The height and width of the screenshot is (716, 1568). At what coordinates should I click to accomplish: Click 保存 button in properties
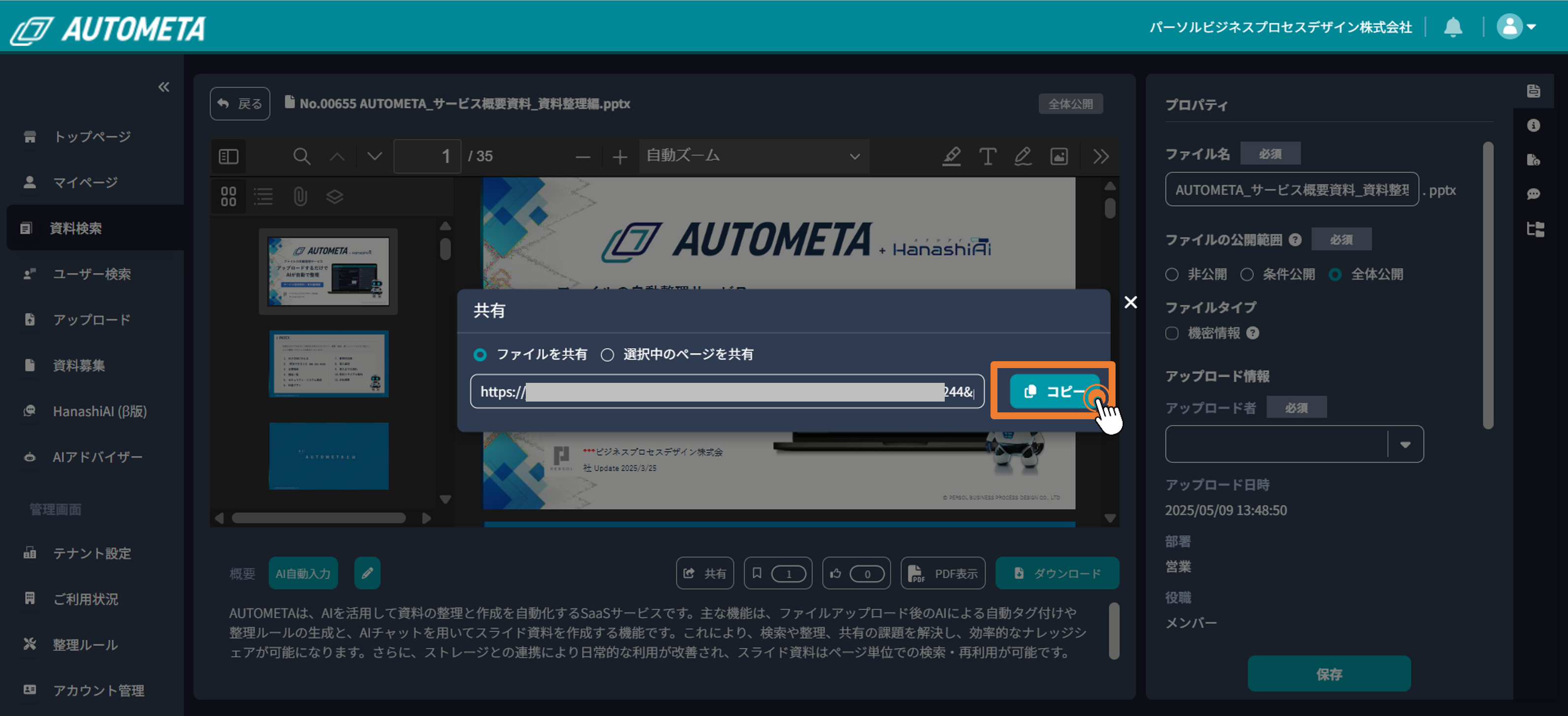1329,673
